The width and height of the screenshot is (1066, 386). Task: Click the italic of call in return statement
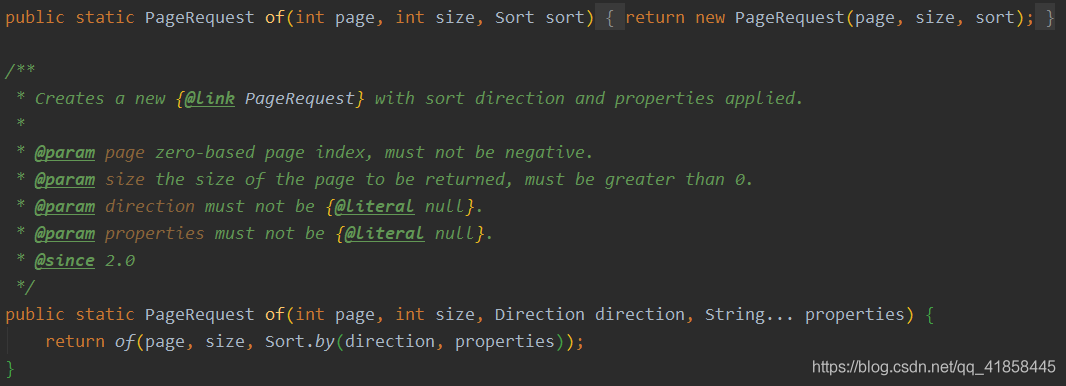[x=125, y=341]
